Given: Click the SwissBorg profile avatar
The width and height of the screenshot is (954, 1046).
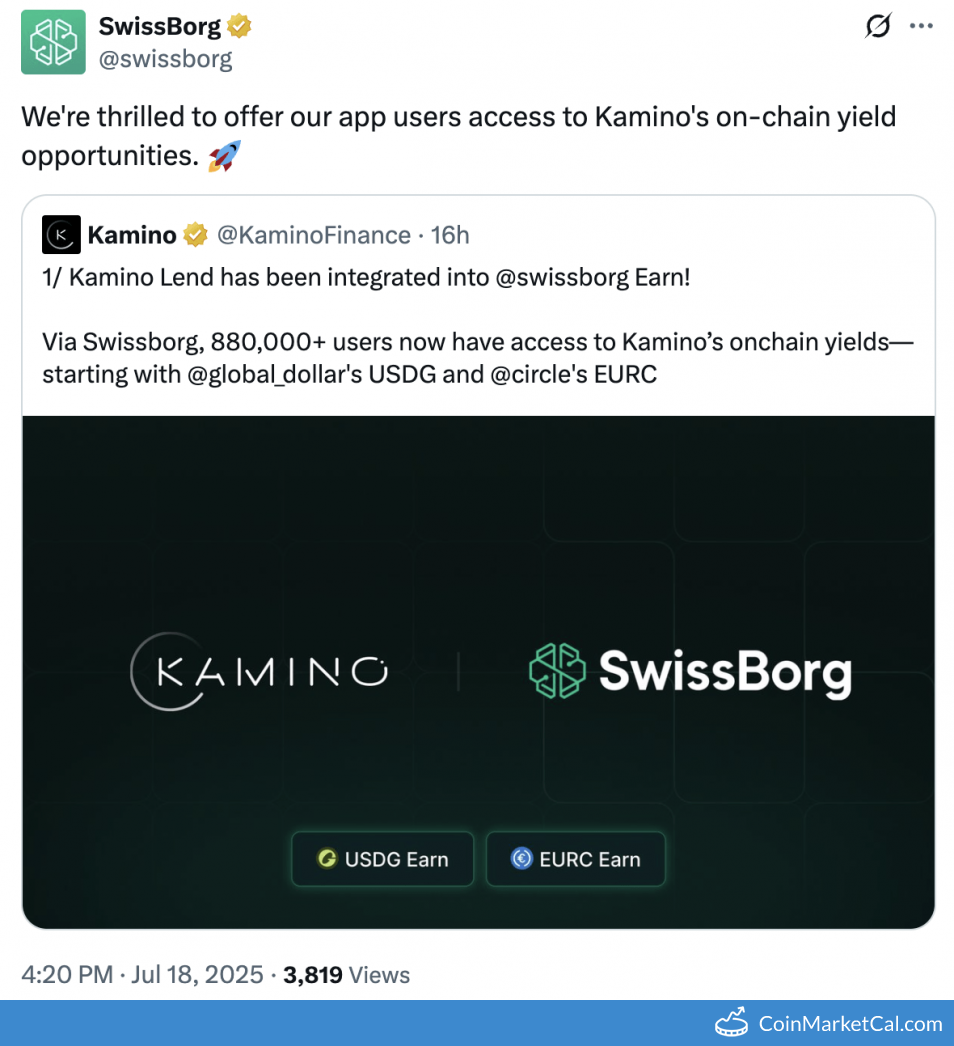Looking at the screenshot, I should coord(54,42).
